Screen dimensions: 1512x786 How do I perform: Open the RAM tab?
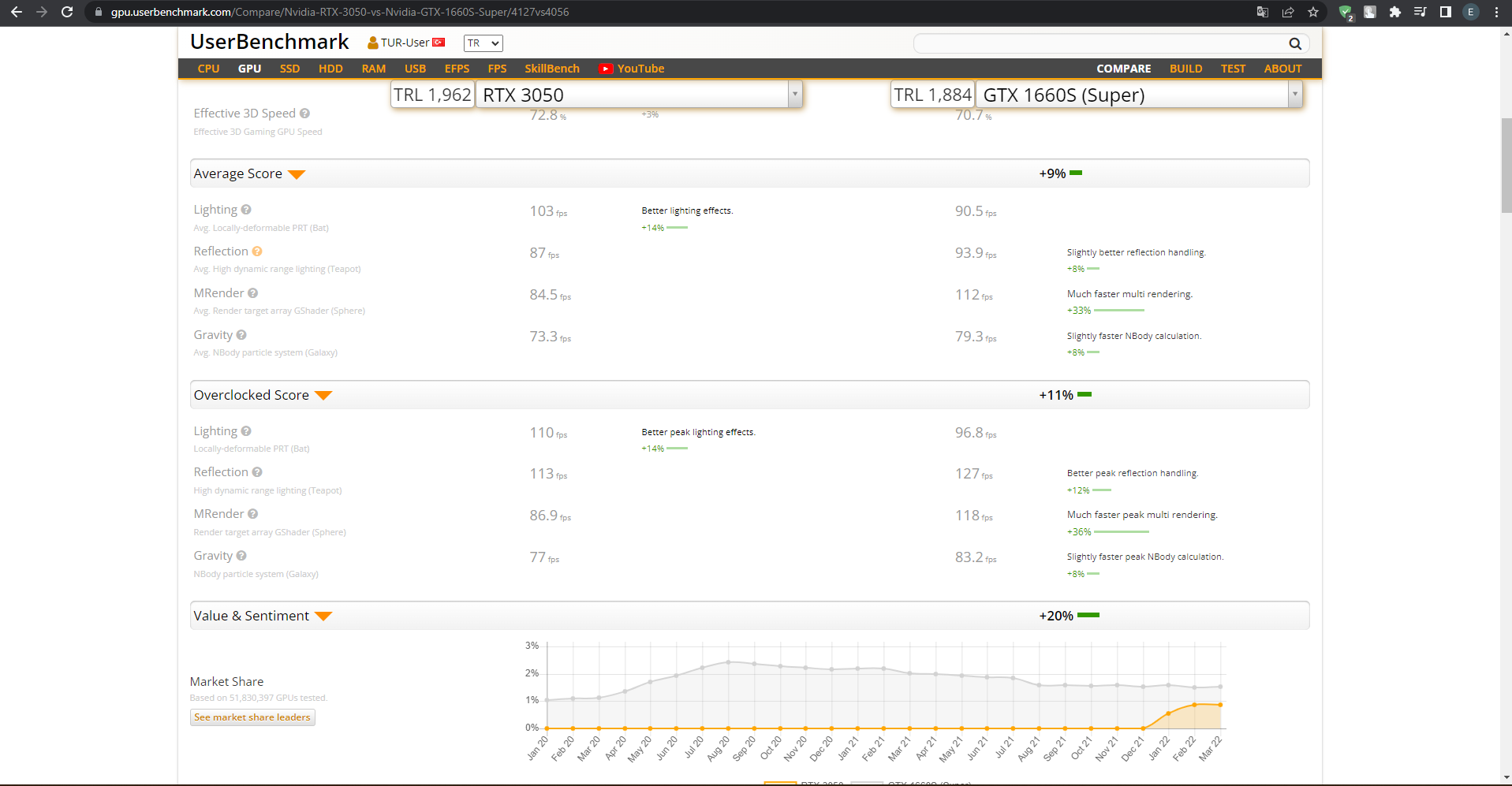374,69
